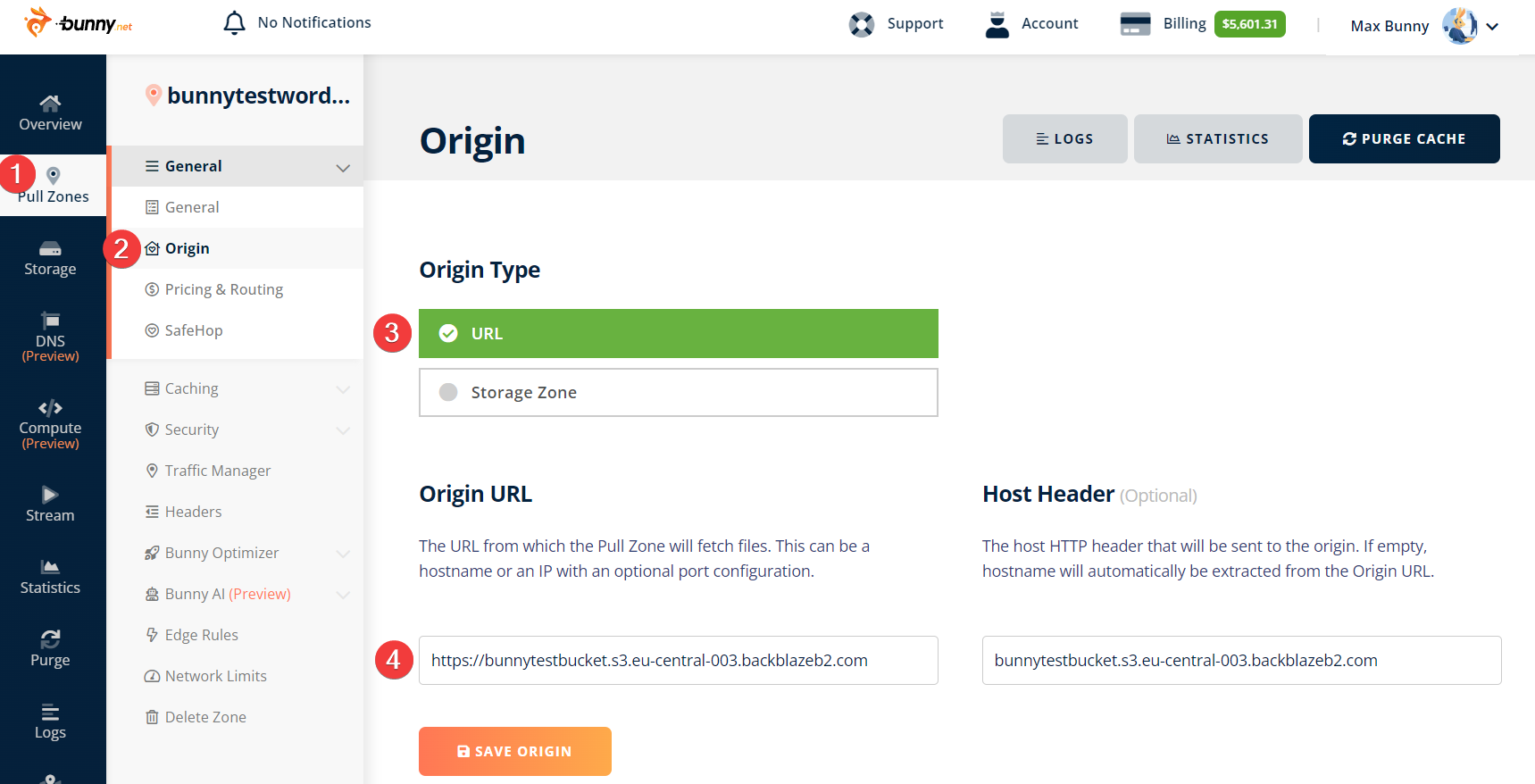This screenshot has height=784, width=1535.
Task: Click the Traffic Manager pin icon
Action: (152, 471)
